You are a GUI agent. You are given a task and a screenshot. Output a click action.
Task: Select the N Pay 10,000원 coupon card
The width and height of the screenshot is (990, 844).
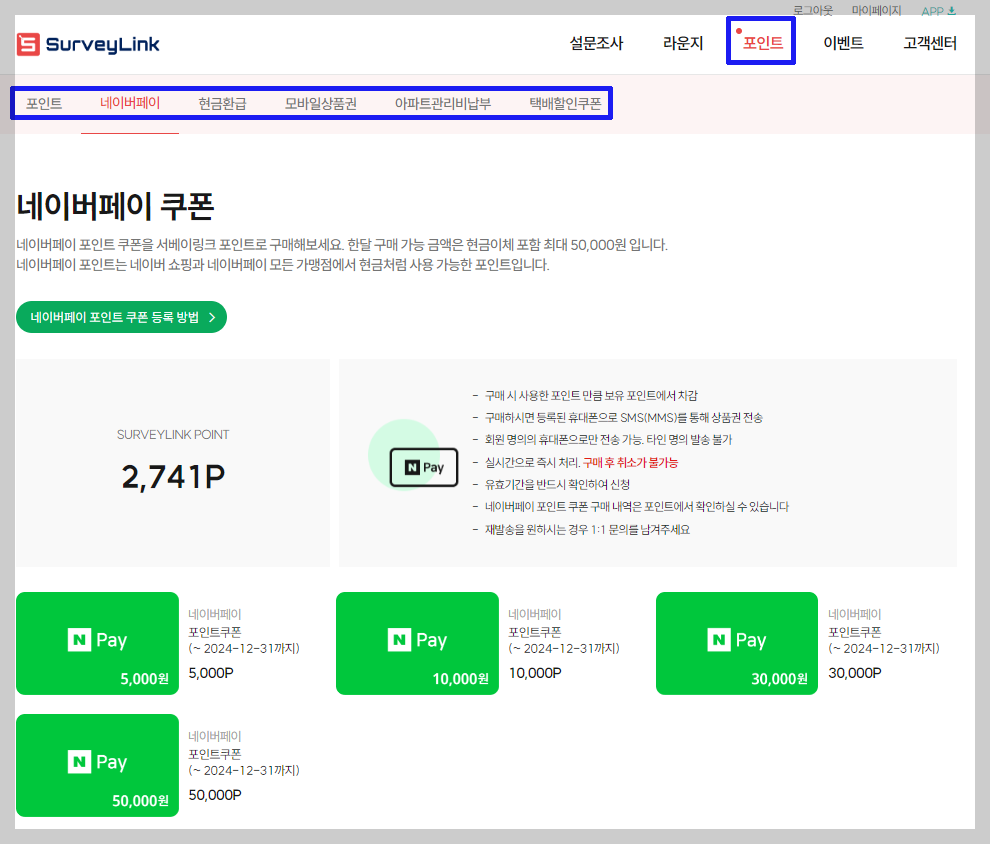point(417,643)
